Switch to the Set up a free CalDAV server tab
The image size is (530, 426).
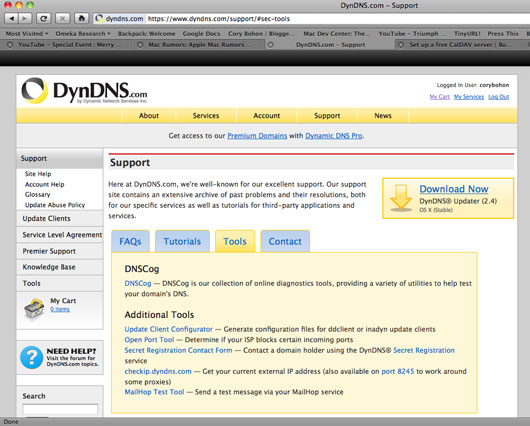pos(460,44)
